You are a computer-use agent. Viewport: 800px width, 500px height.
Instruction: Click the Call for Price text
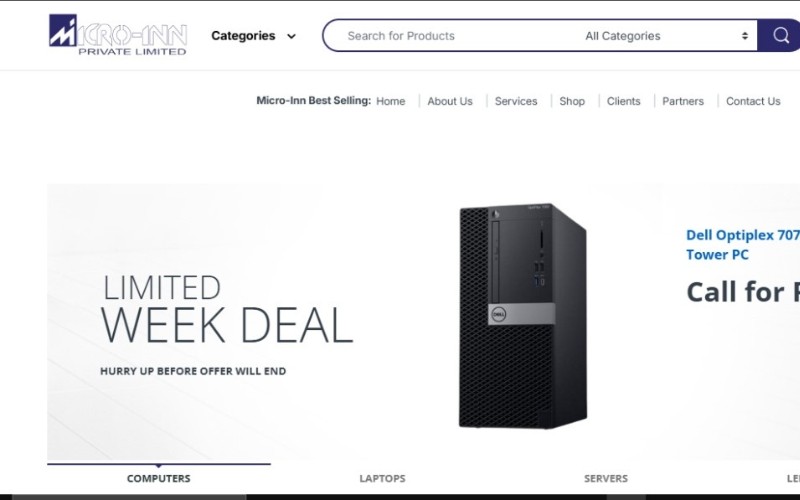(x=743, y=292)
